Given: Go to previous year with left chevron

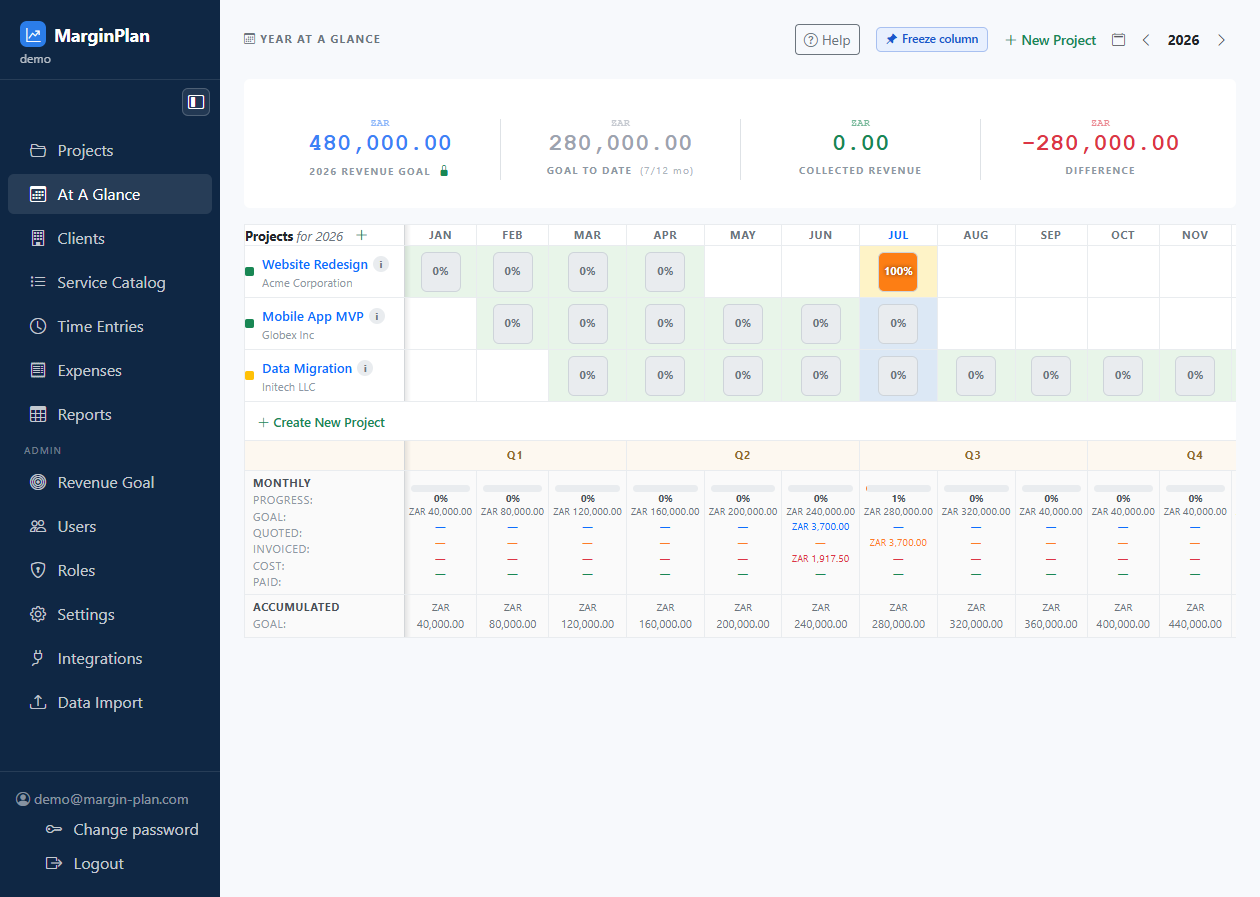Looking at the screenshot, I should (x=1146, y=40).
